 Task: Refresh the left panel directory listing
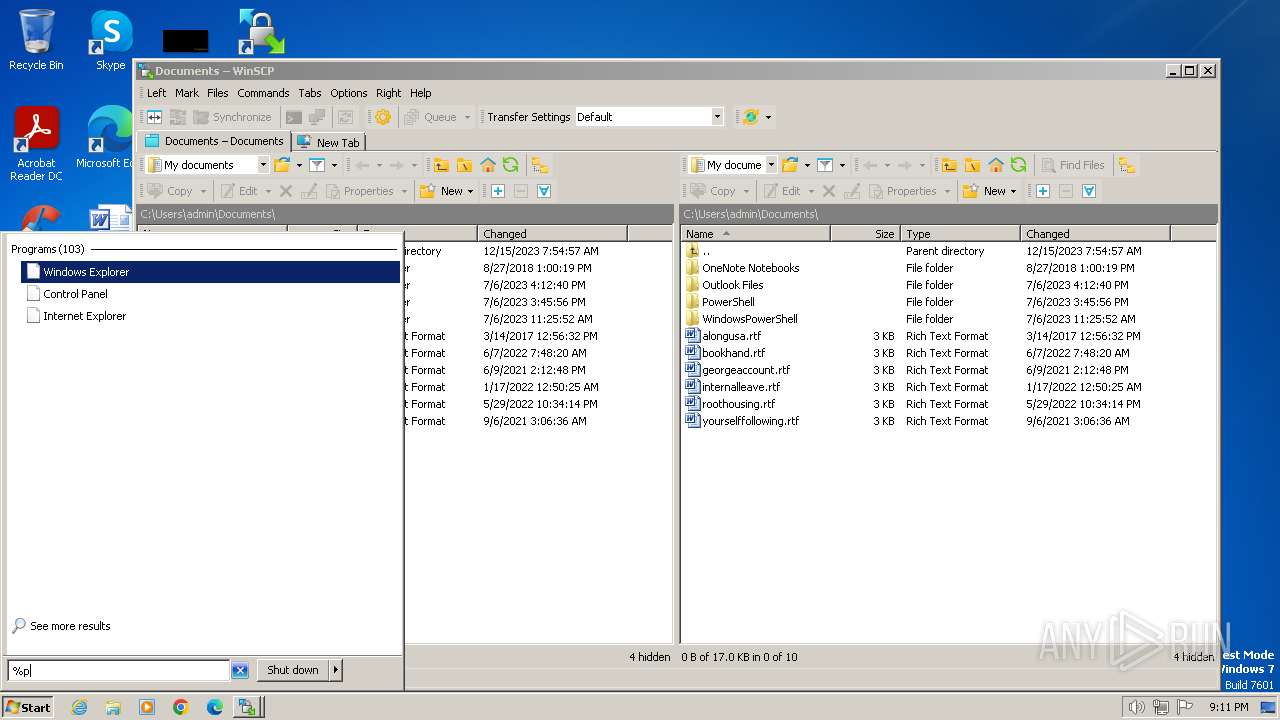coord(511,165)
